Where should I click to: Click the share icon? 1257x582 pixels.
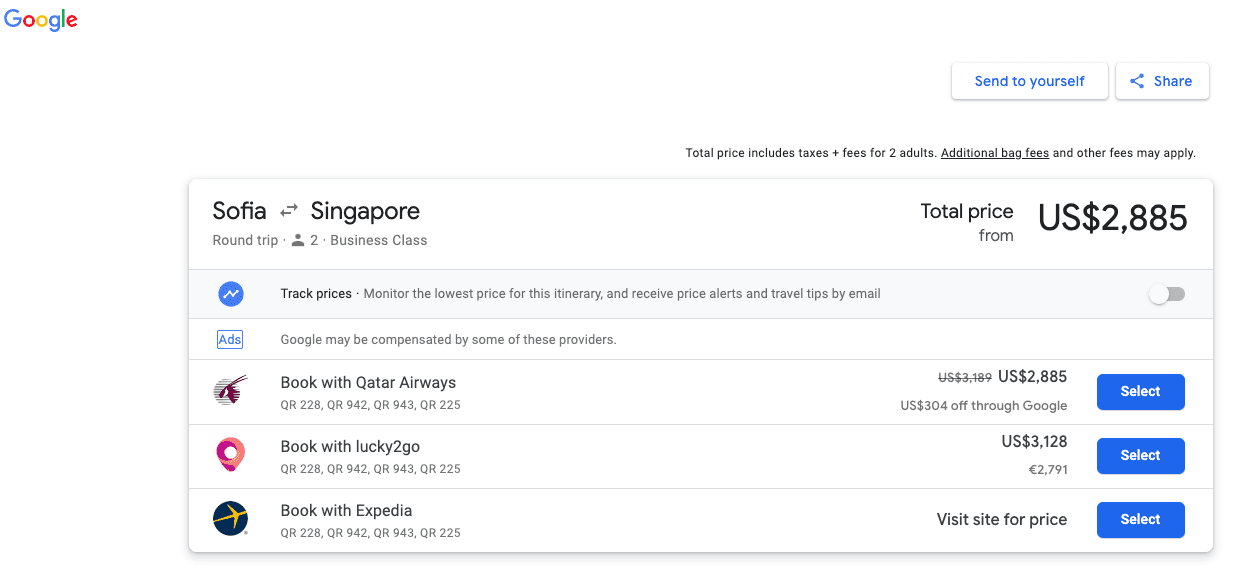1137,82
